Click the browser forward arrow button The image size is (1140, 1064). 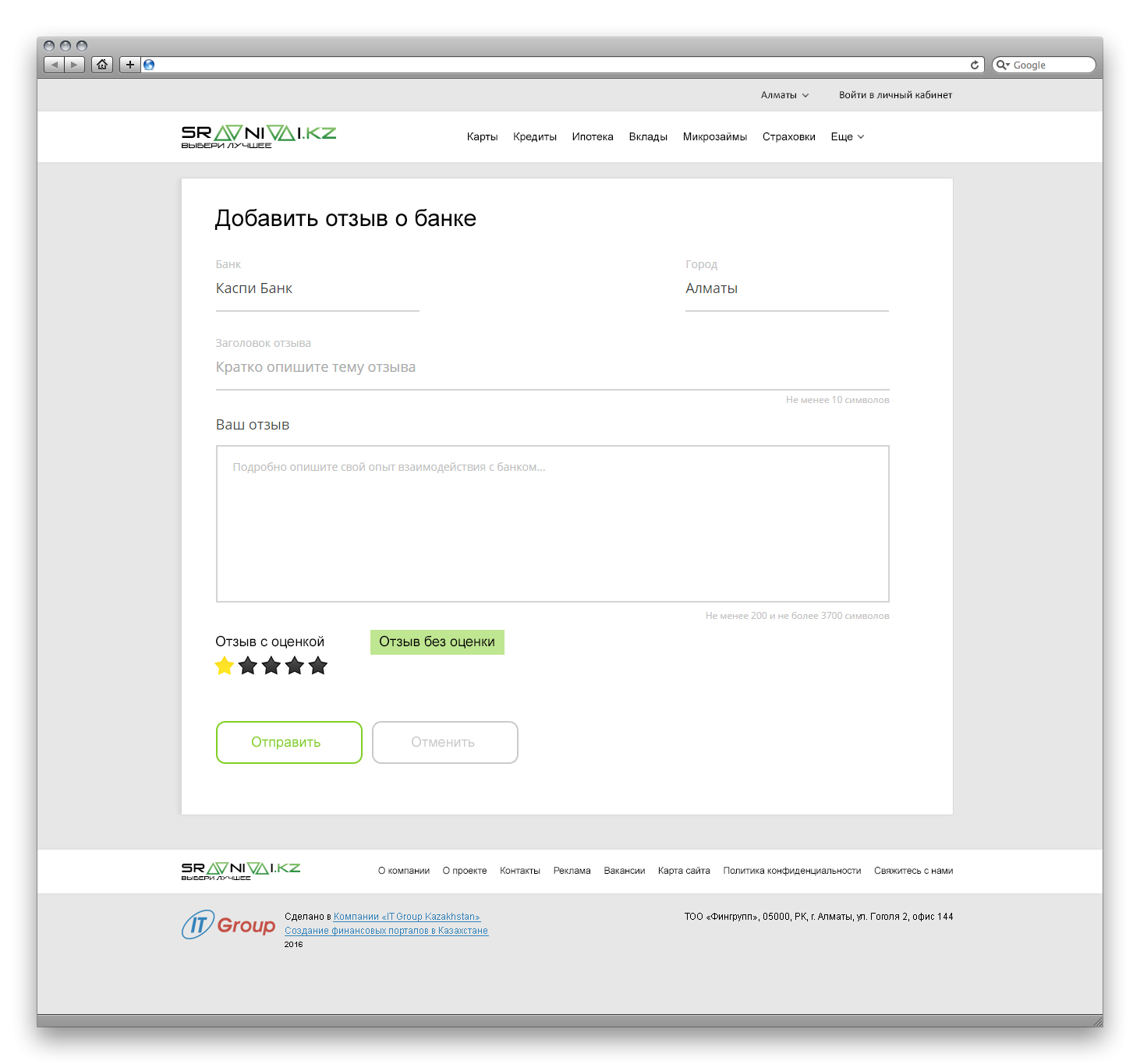click(74, 65)
